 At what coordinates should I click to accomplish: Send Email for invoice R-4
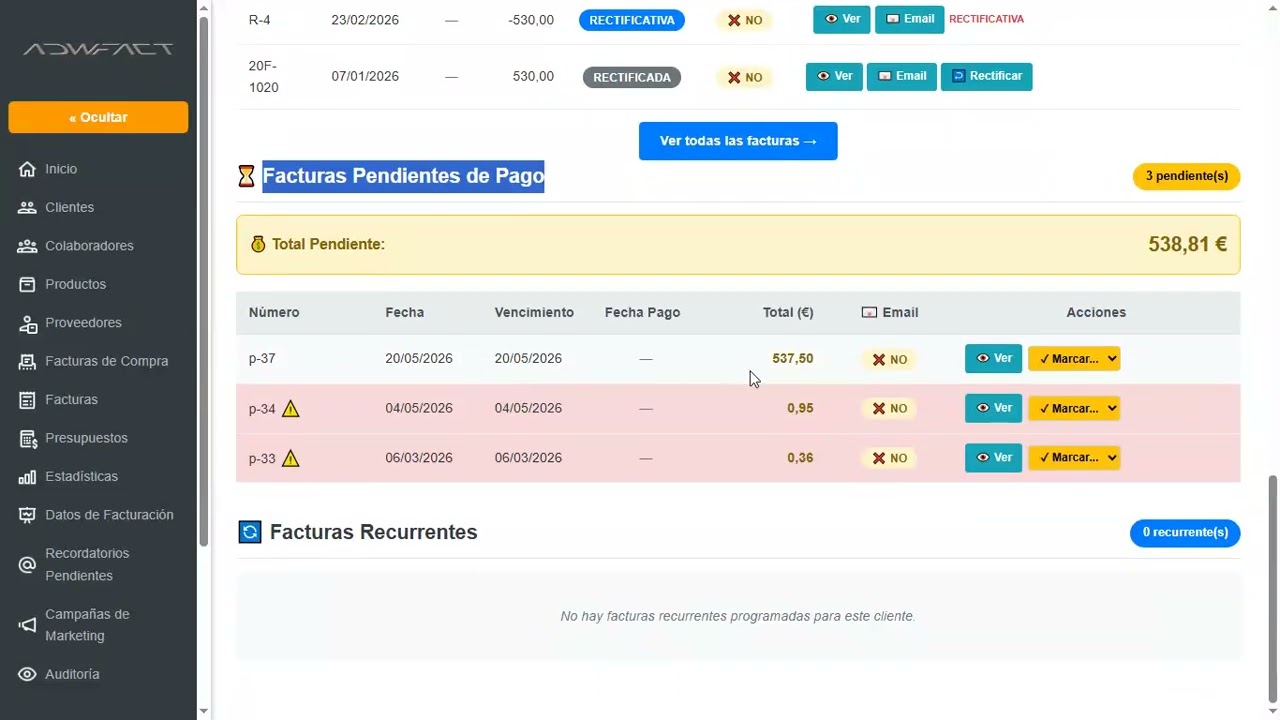point(909,20)
